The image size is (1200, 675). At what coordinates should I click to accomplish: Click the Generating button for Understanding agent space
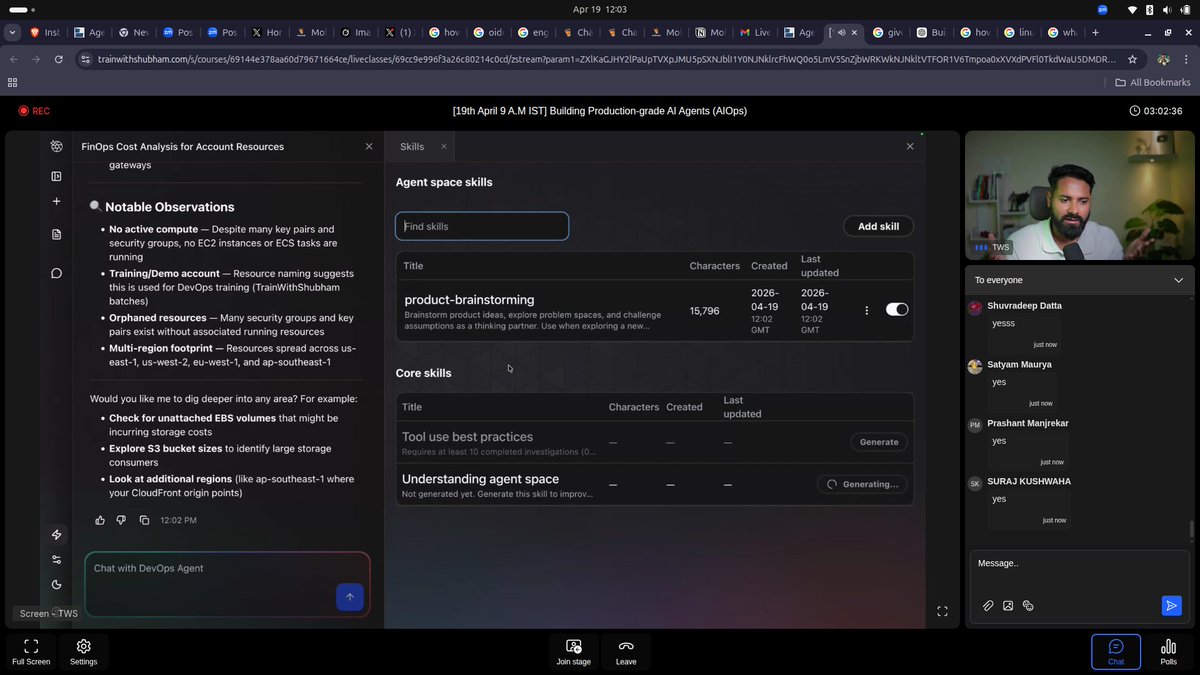[862, 484]
